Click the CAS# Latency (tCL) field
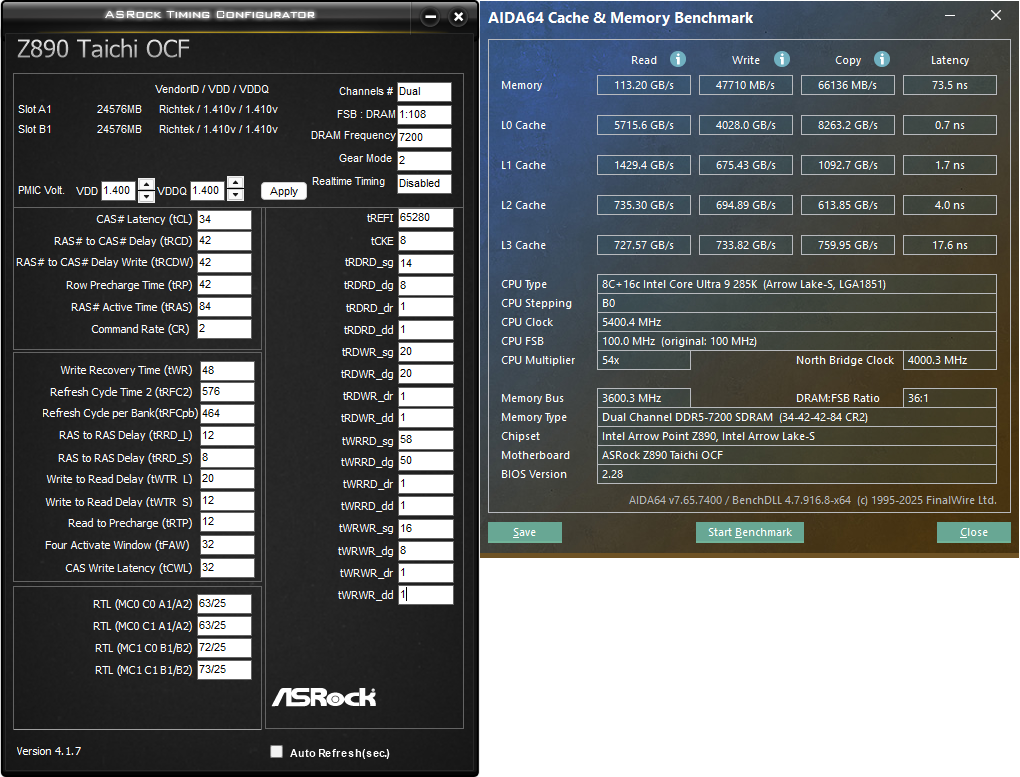This screenshot has width=1020, height=777. click(224, 219)
